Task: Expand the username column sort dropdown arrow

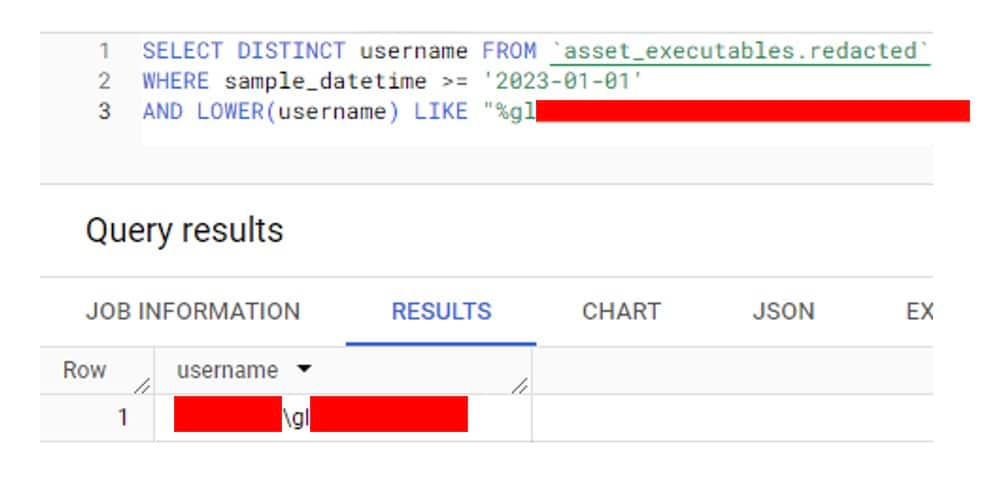Action: point(304,370)
